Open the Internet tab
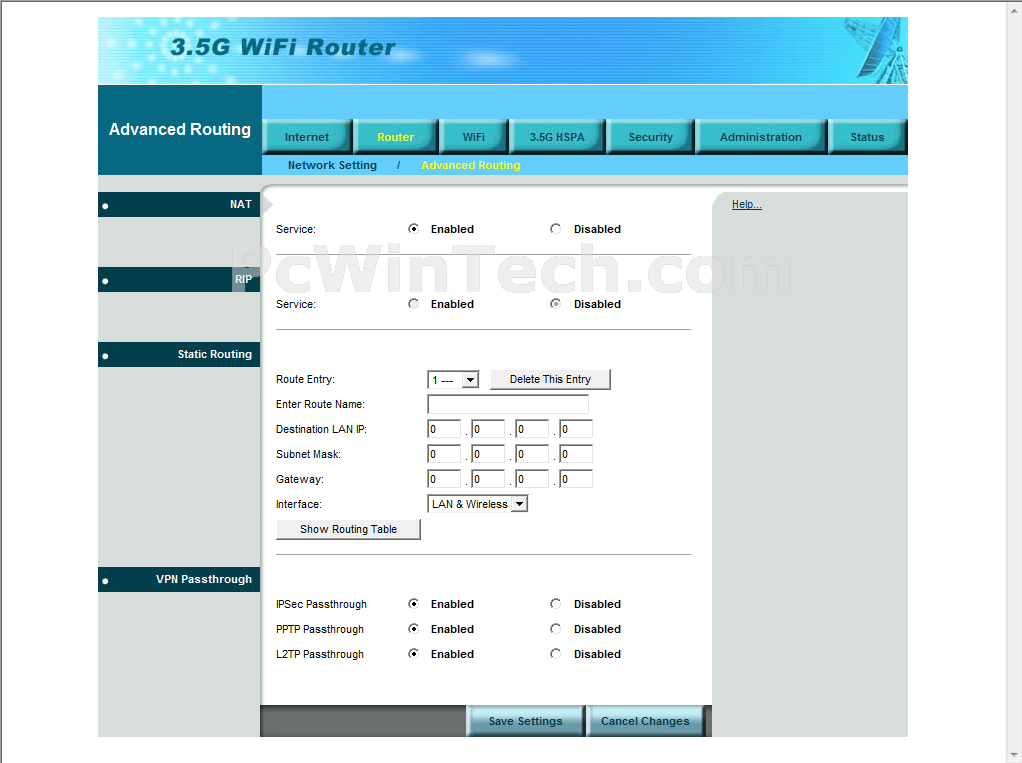Viewport: 1022px width, 763px height. pyautogui.click(x=307, y=137)
